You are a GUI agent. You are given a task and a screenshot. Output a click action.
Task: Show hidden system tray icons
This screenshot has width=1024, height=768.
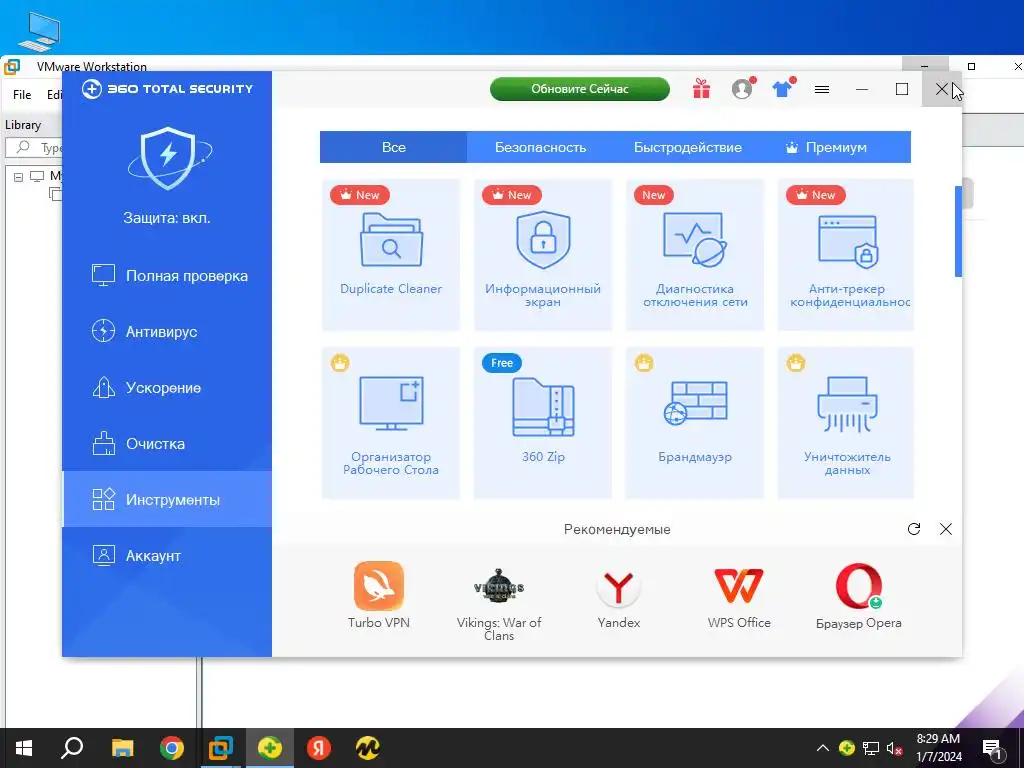pos(823,748)
